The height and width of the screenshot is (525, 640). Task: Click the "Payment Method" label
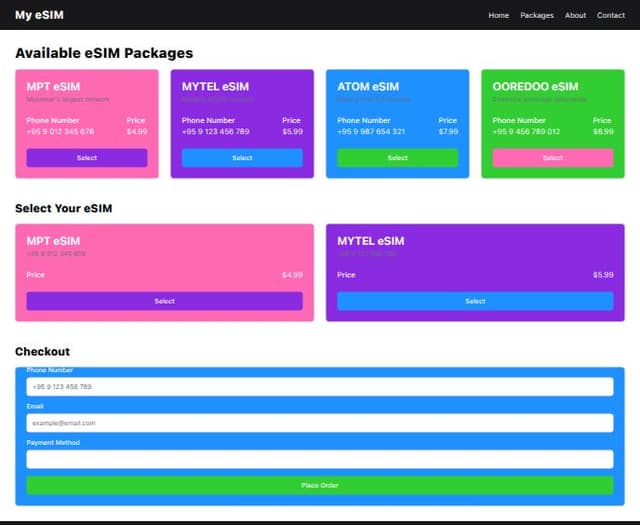point(53,443)
